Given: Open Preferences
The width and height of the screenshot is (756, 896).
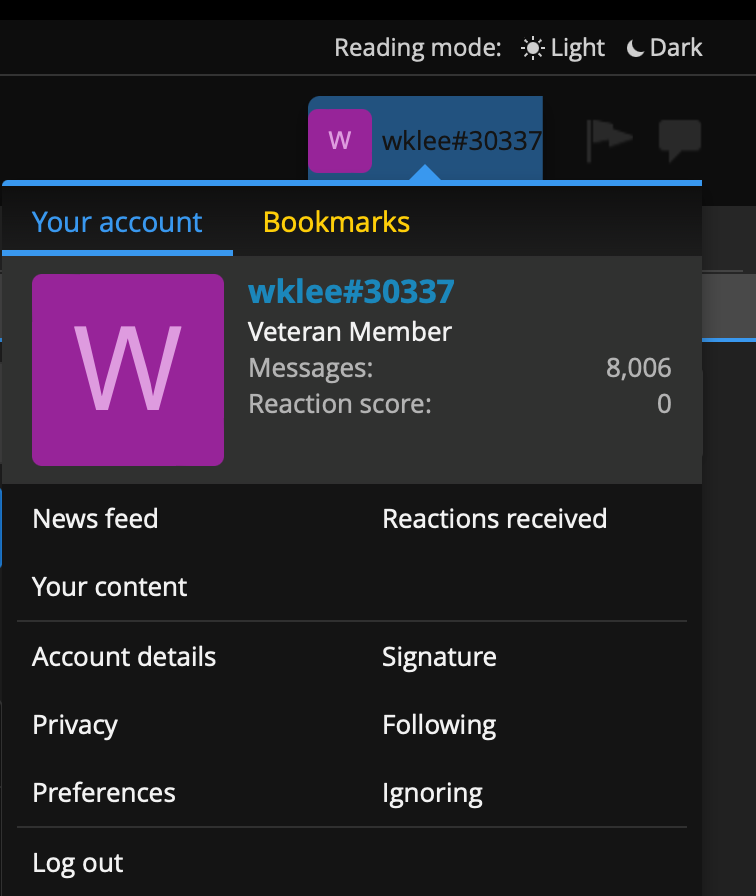Looking at the screenshot, I should pyautogui.click(x=104, y=793).
